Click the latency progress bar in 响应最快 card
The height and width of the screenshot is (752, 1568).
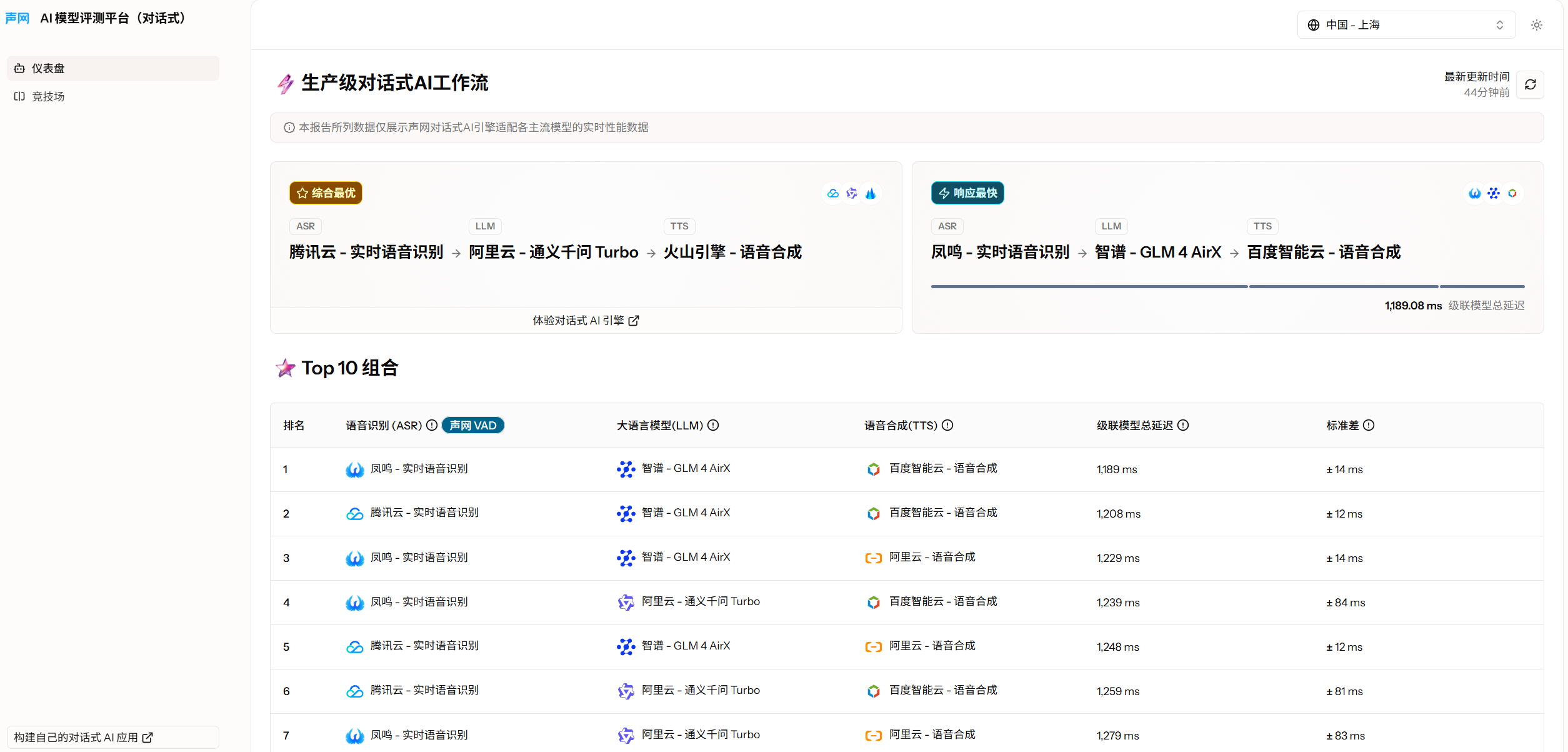pos(1227,286)
